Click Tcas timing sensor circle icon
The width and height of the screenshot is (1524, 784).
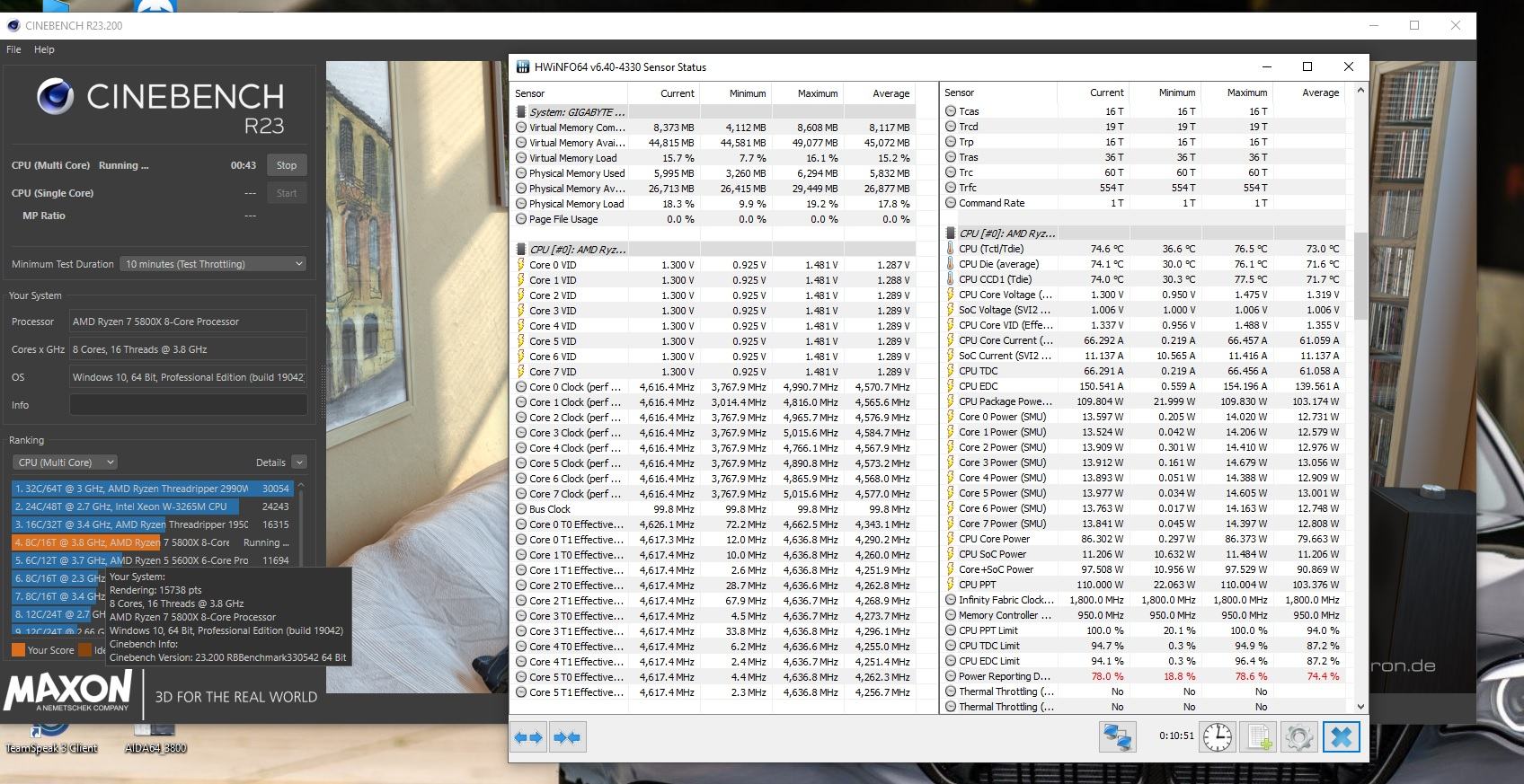951,111
